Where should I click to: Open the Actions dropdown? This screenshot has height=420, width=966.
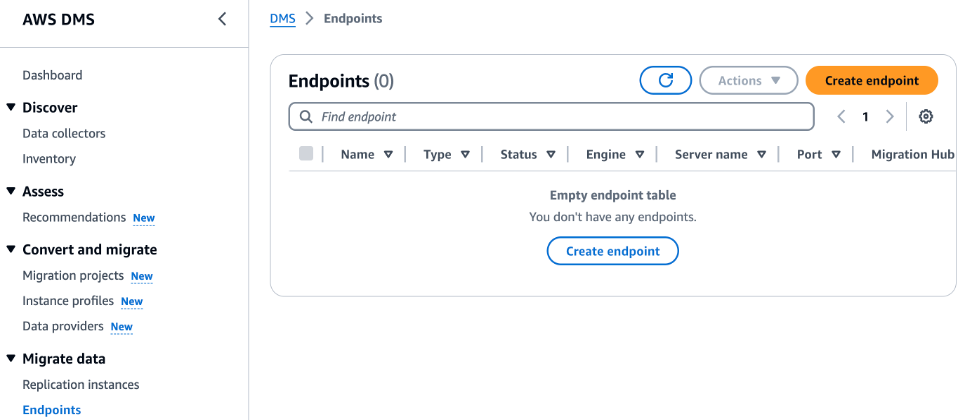pyautogui.click(x=749, y=80)
